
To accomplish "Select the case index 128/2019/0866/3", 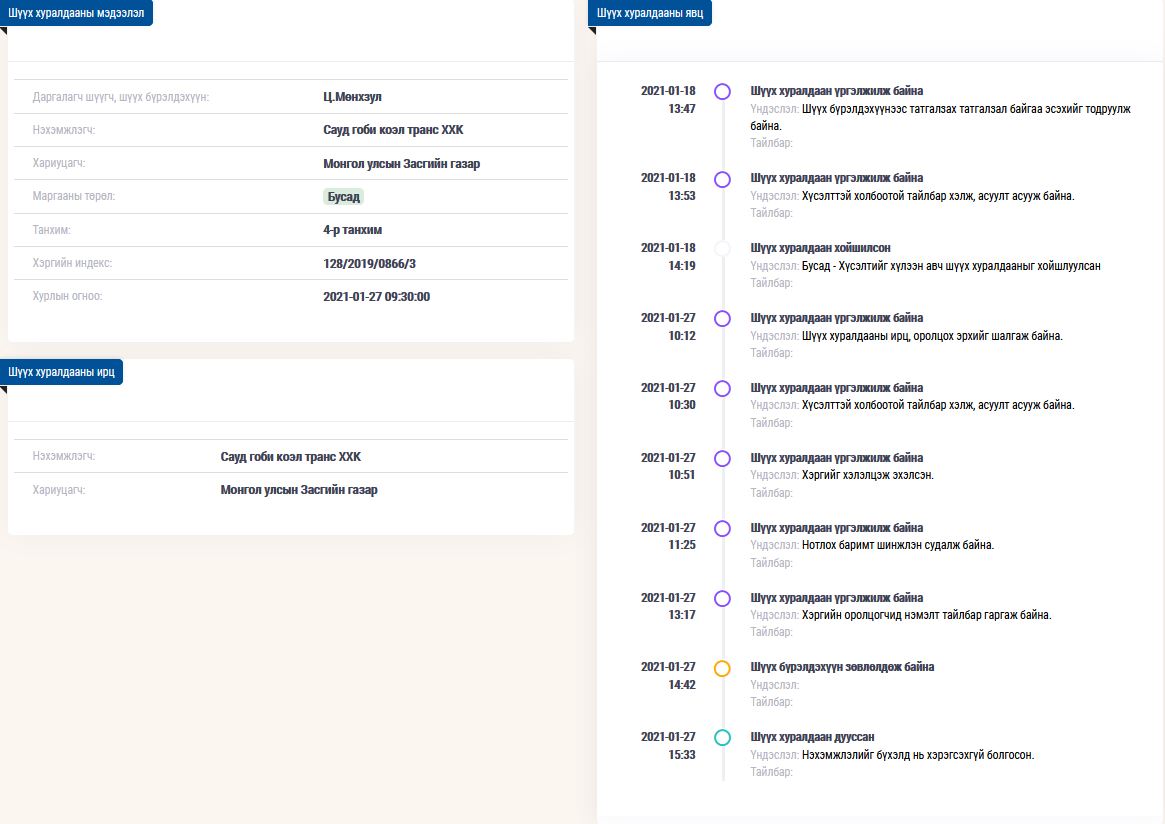I will click(x=369, y=263).
